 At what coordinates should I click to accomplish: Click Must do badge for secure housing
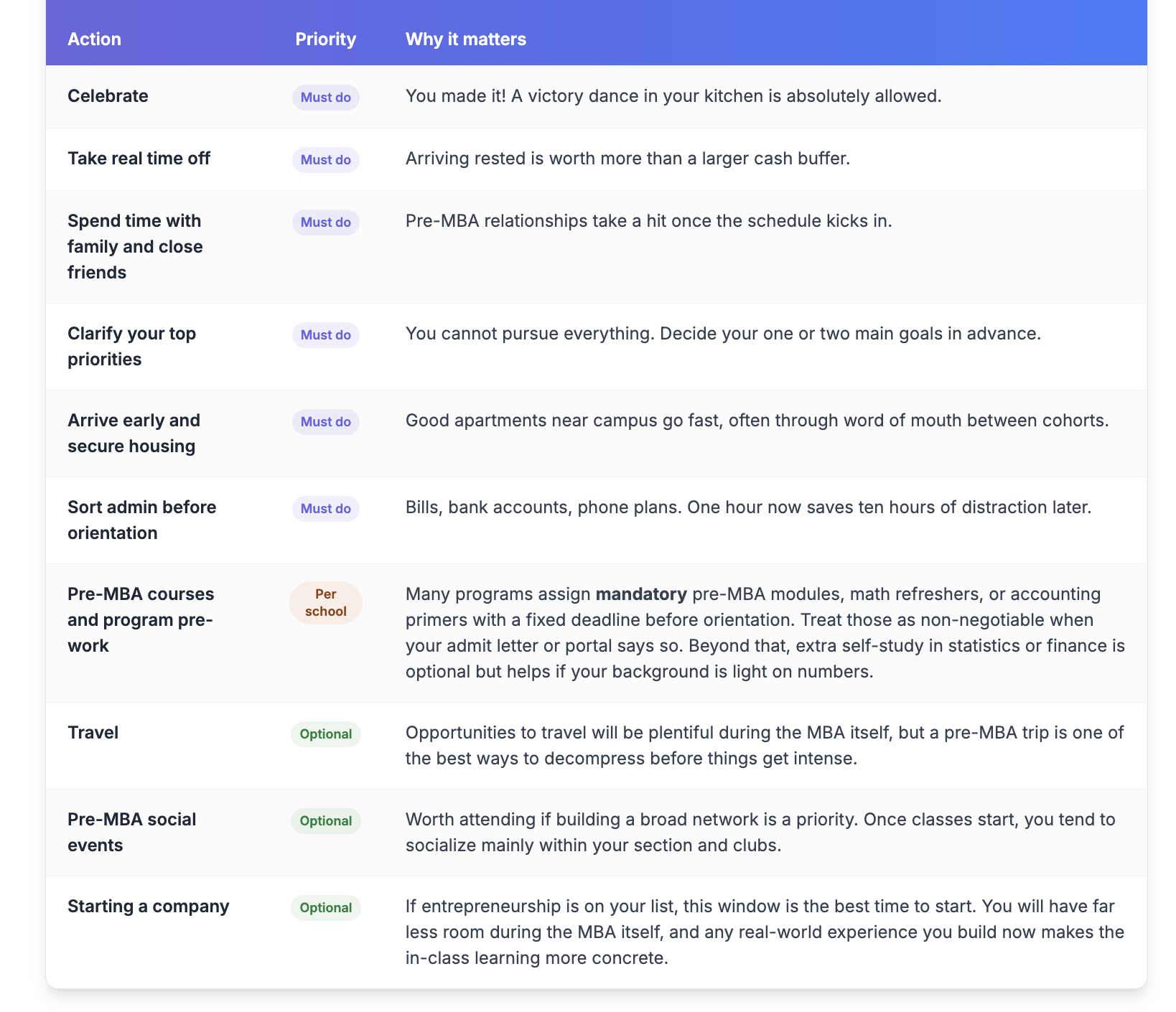pyautogui.click(x=325, y=422)
